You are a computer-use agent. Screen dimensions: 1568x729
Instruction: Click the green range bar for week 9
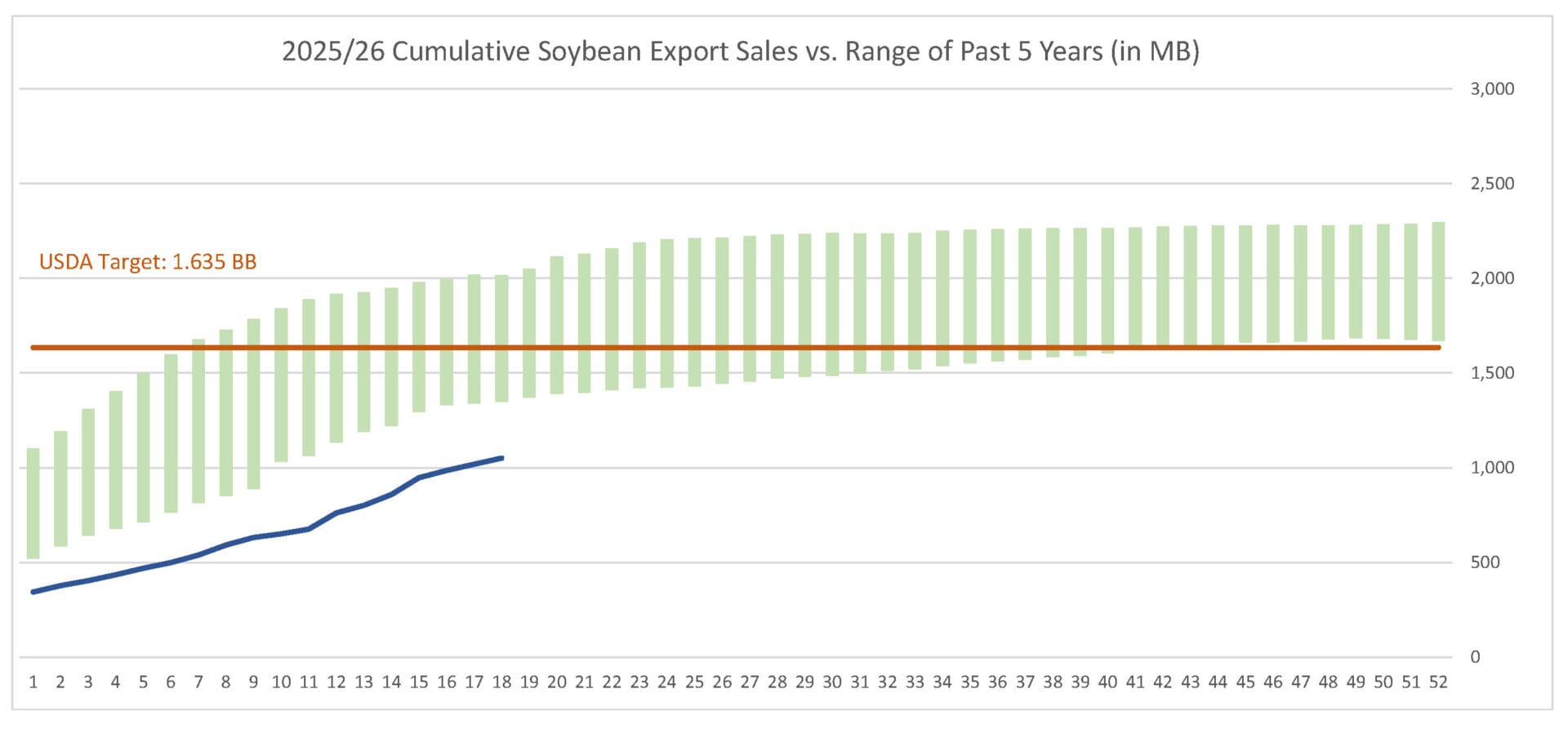pyautogui.click(x=253, y=404)
